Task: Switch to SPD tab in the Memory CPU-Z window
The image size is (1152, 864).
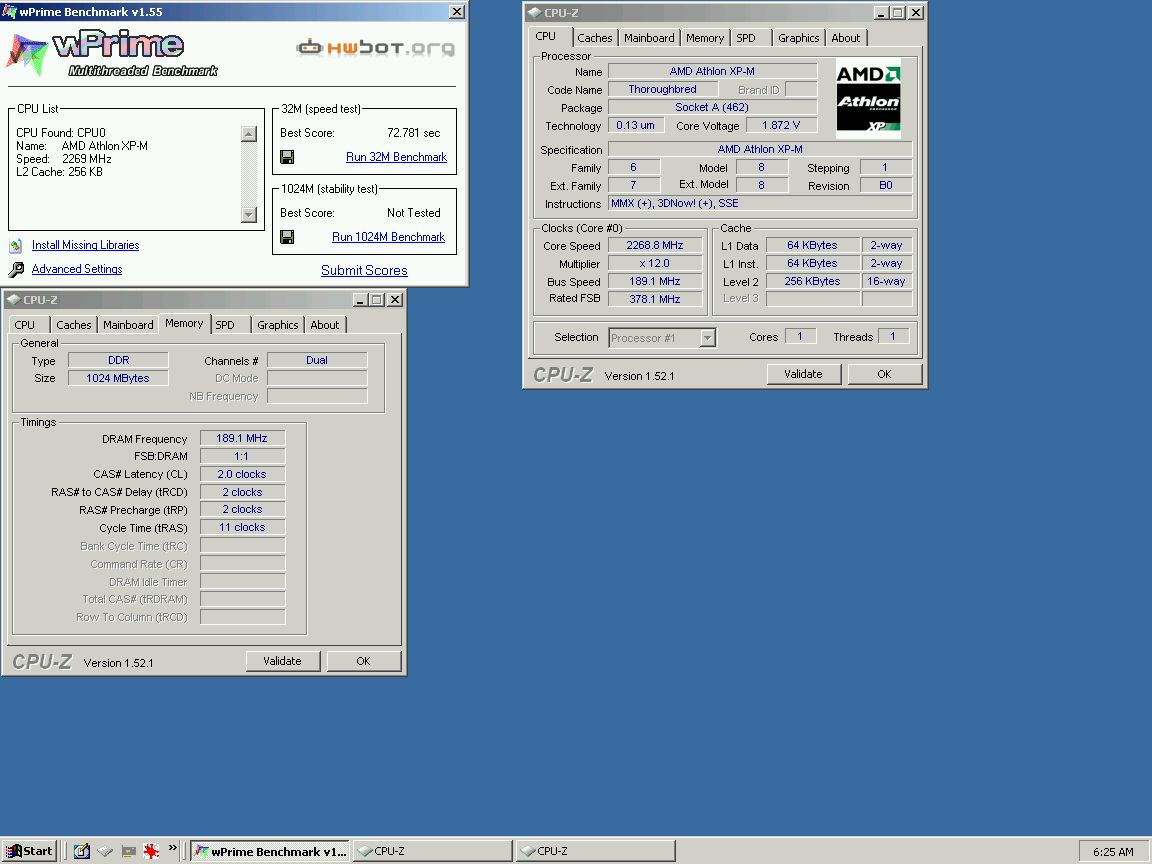Action: (225, 325)
